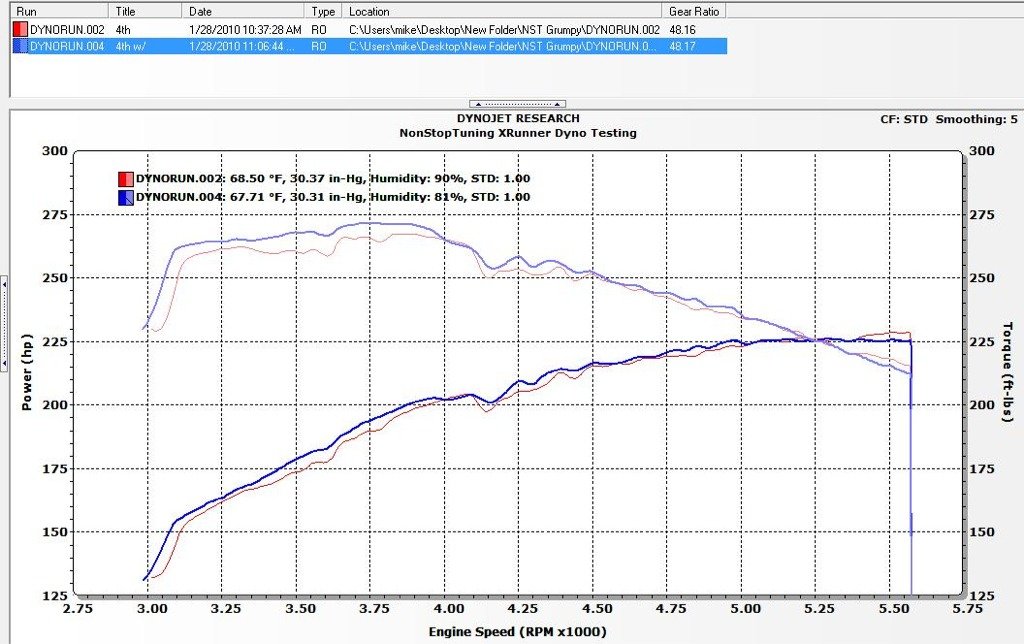Click the Smoothing: 5 label
Screen dimensions: 1024x644
(976, 120)
